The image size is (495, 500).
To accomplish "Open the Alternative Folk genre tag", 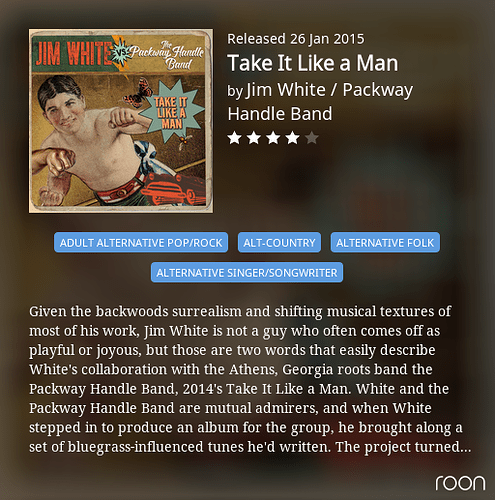I will pyautogui.click(x=385, y=242).
